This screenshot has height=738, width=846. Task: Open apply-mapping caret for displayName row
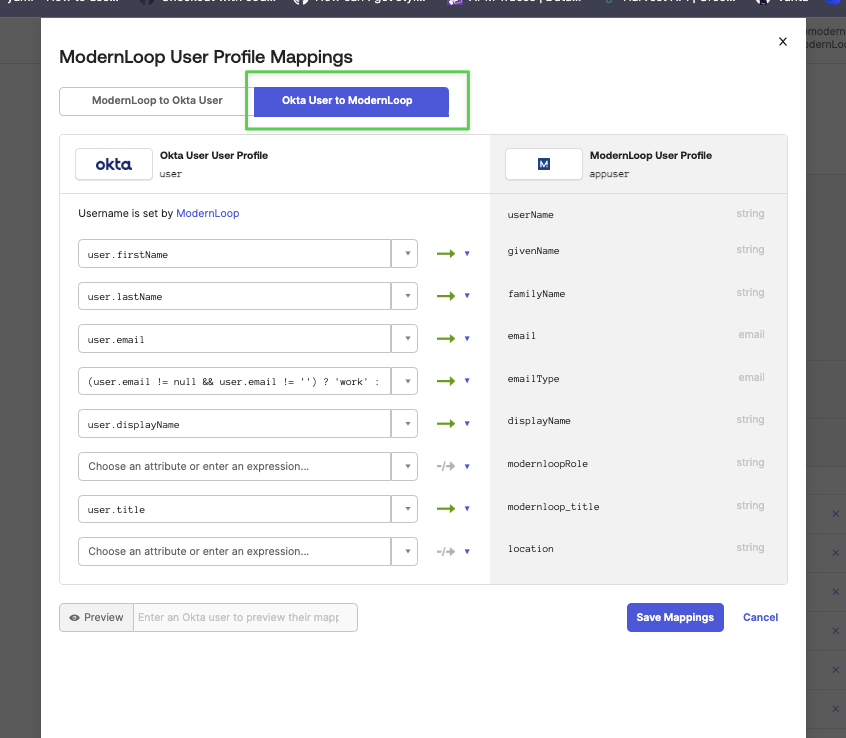click(467, 423)
